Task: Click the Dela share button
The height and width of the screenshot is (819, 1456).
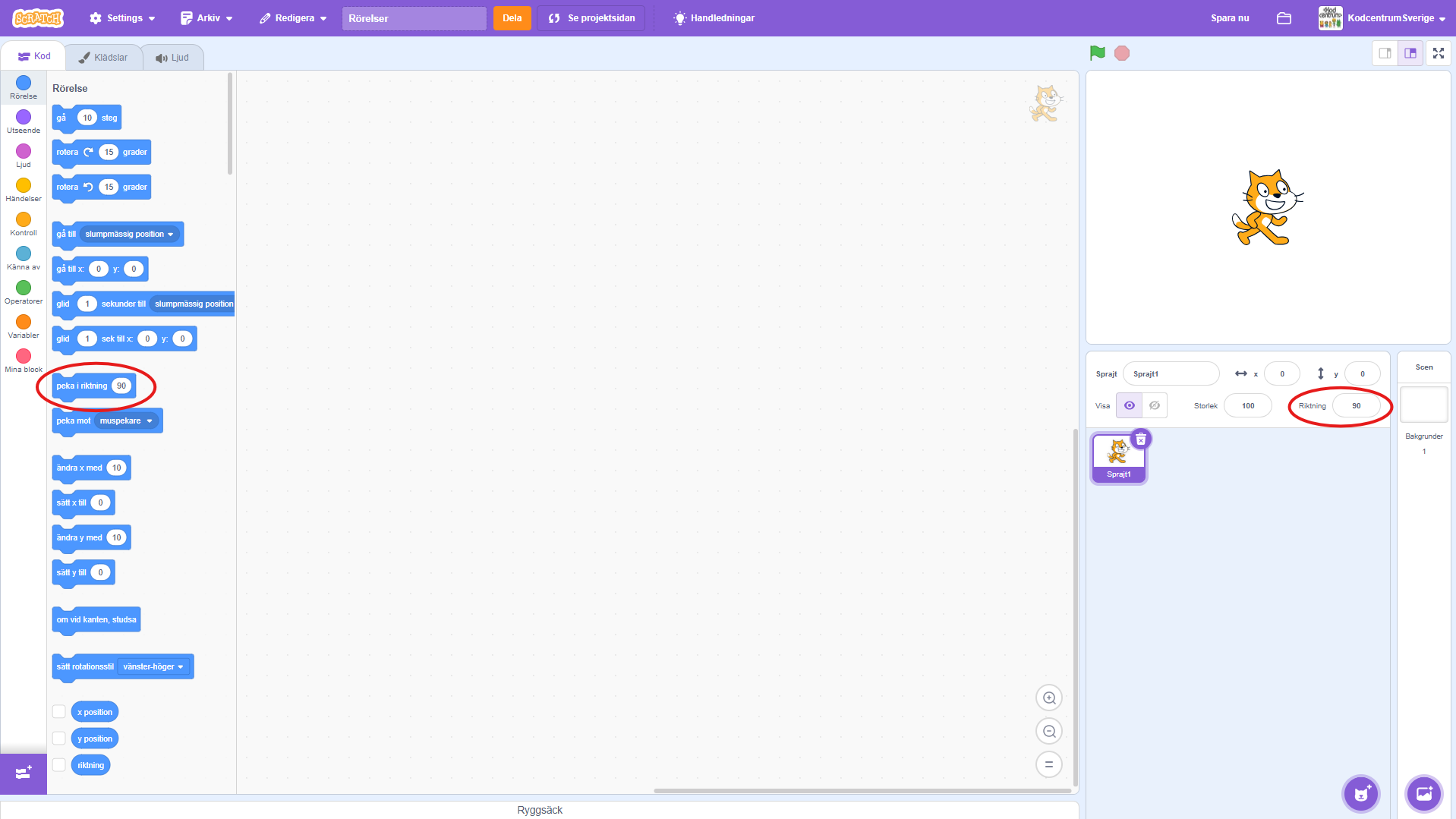Action: (512, 18)
